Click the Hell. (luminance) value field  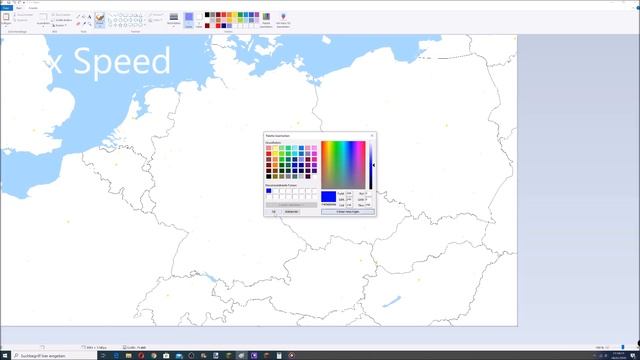tap(349, 205)
